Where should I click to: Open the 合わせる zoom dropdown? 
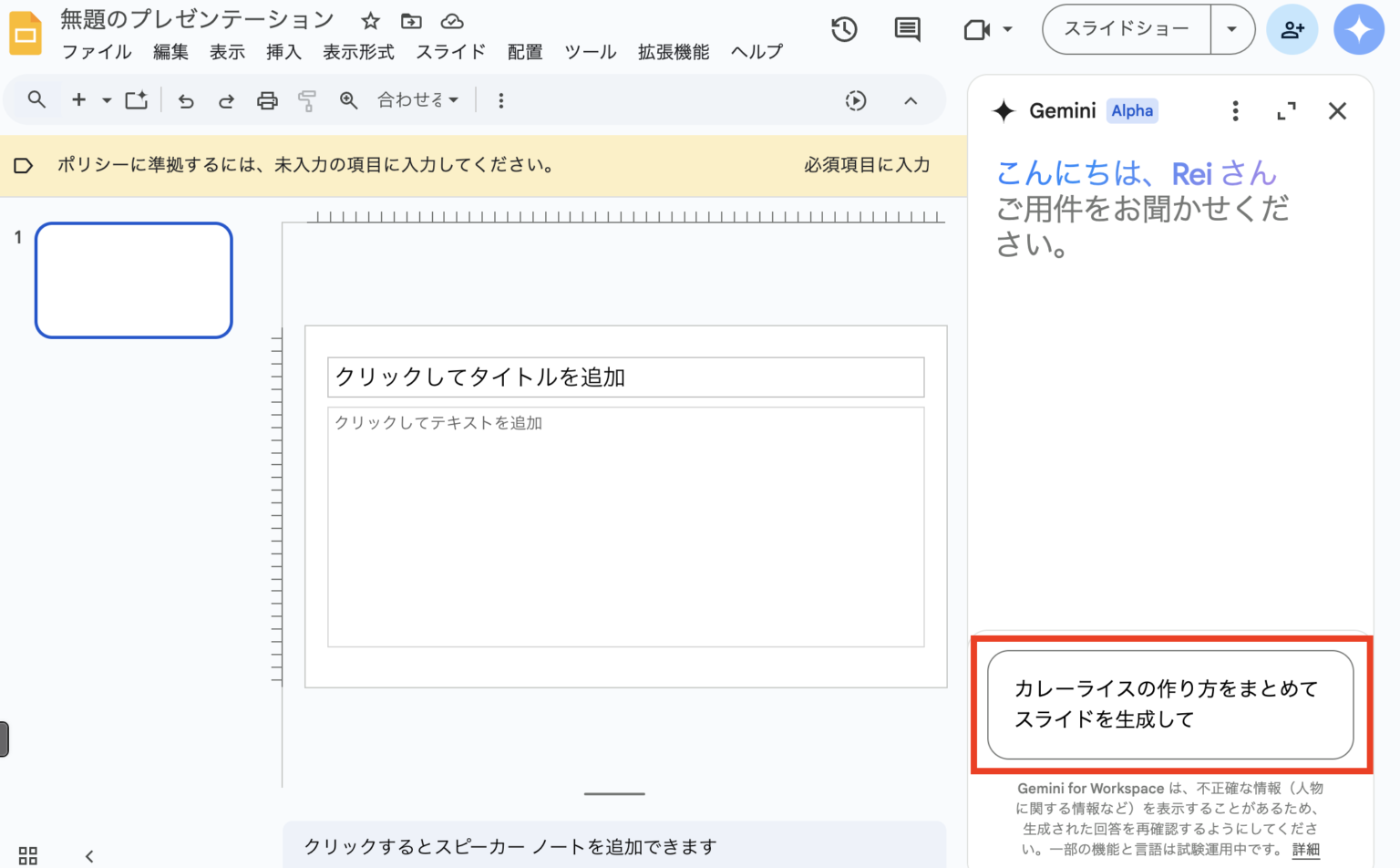(417, 100)
